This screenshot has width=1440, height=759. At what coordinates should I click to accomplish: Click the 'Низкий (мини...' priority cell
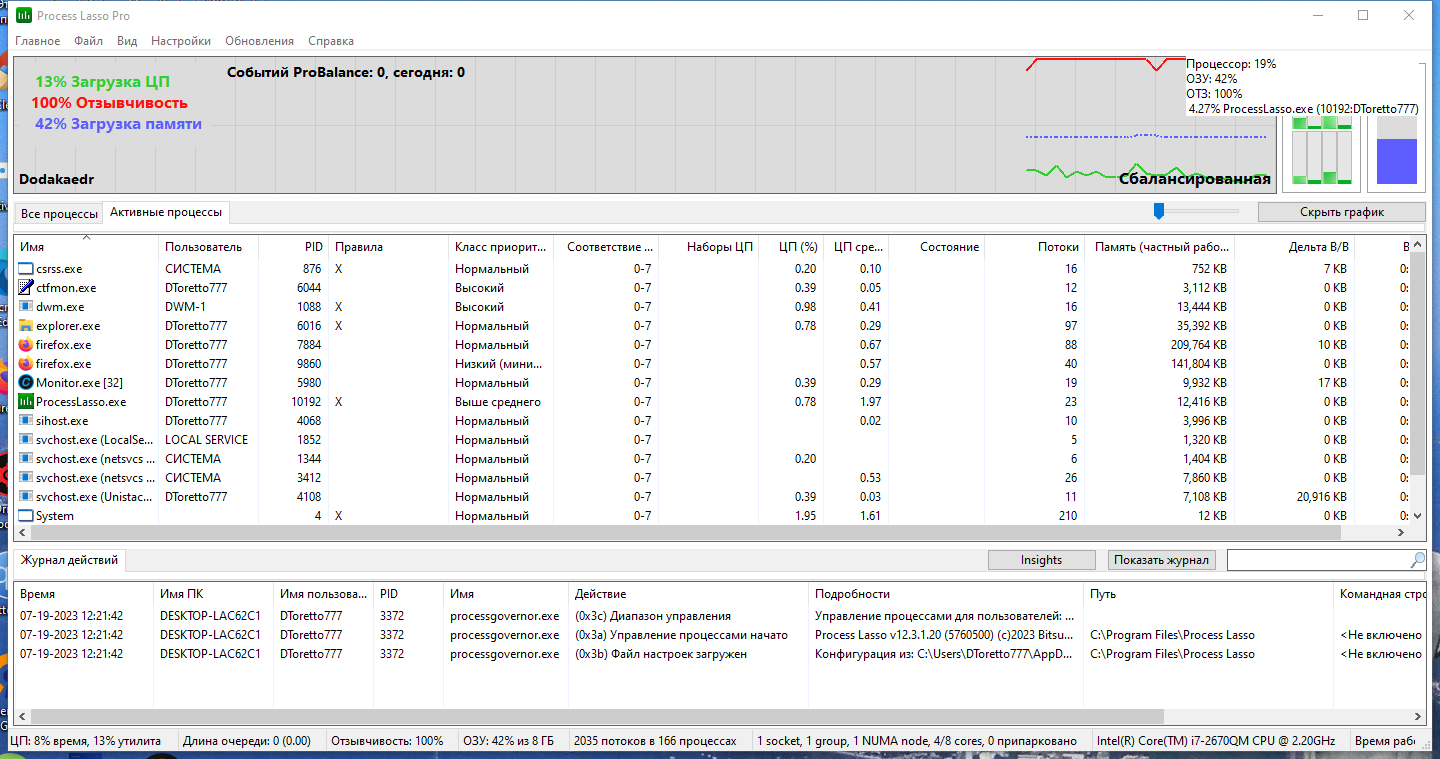click(x=498, y=364)
